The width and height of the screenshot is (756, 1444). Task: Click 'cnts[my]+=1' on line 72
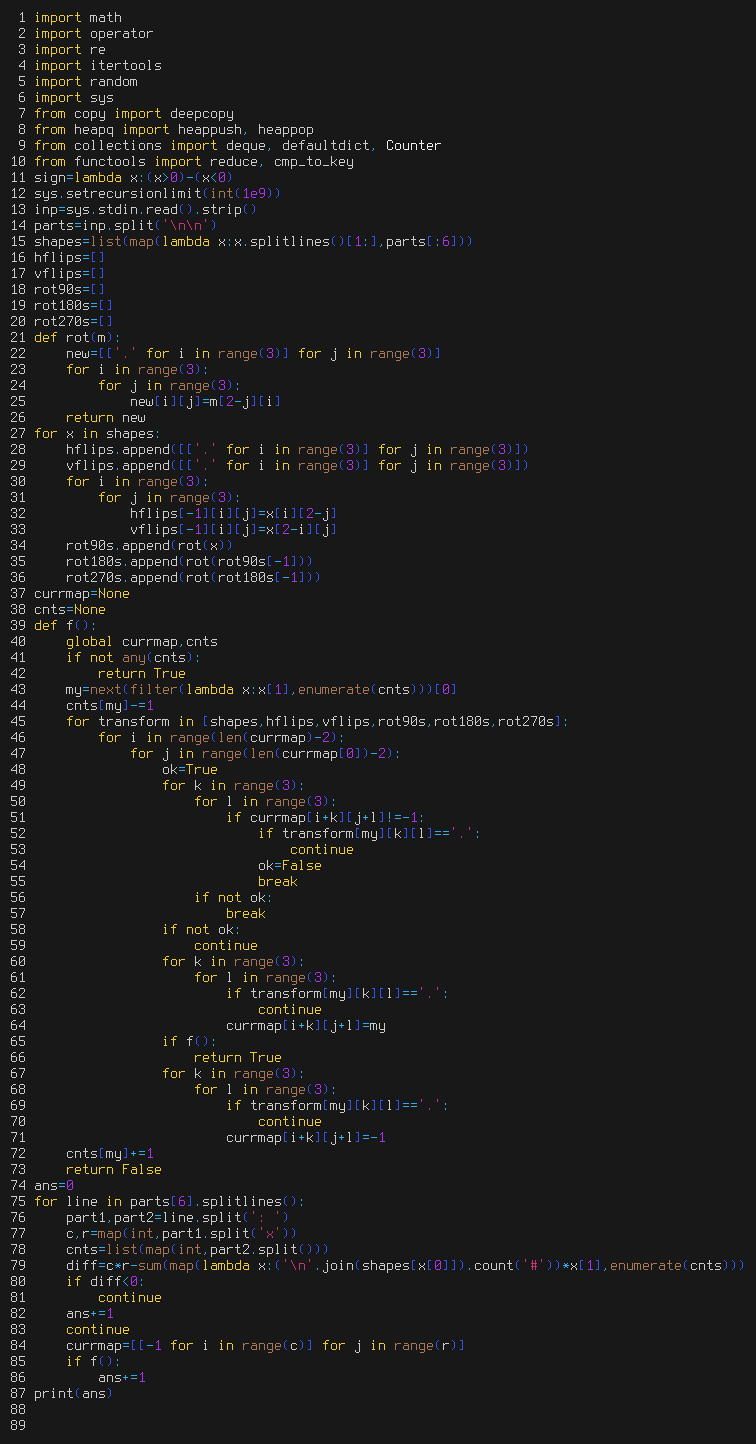(110, 1153)
